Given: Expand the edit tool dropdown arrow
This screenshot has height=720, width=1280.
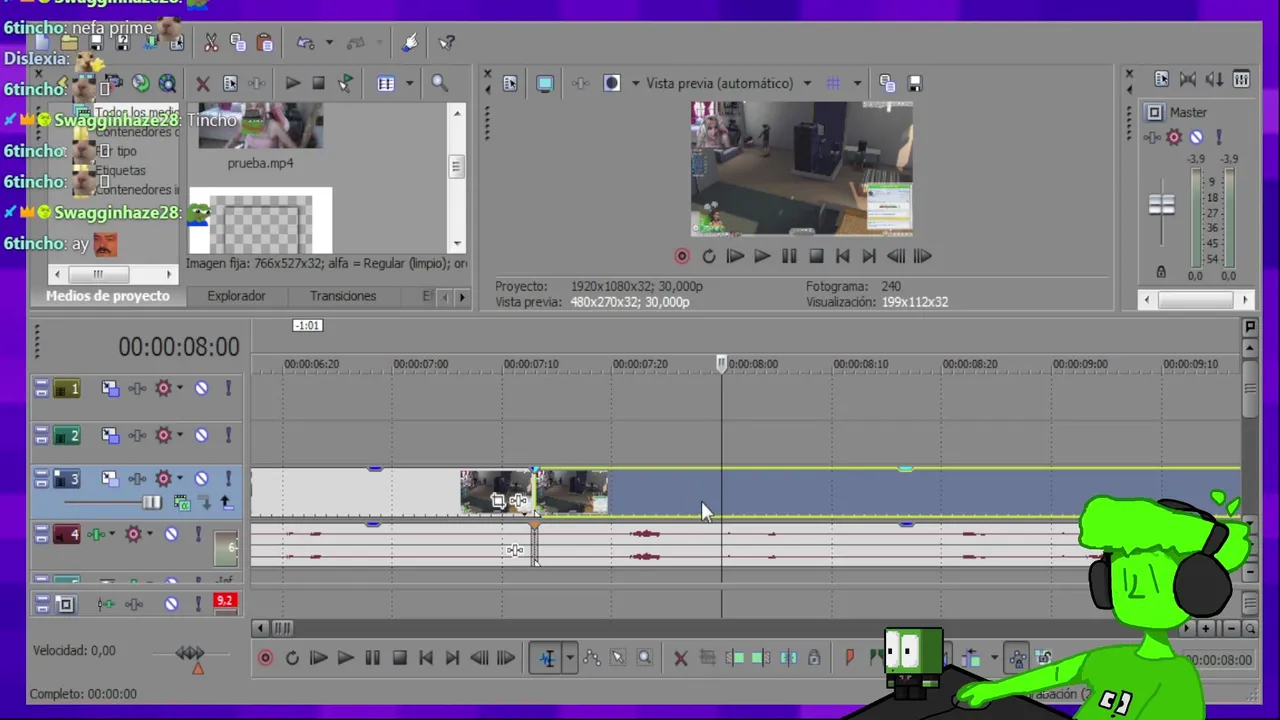Looking at the screenshot, I should pyautogui.click(x=569, y=658).
